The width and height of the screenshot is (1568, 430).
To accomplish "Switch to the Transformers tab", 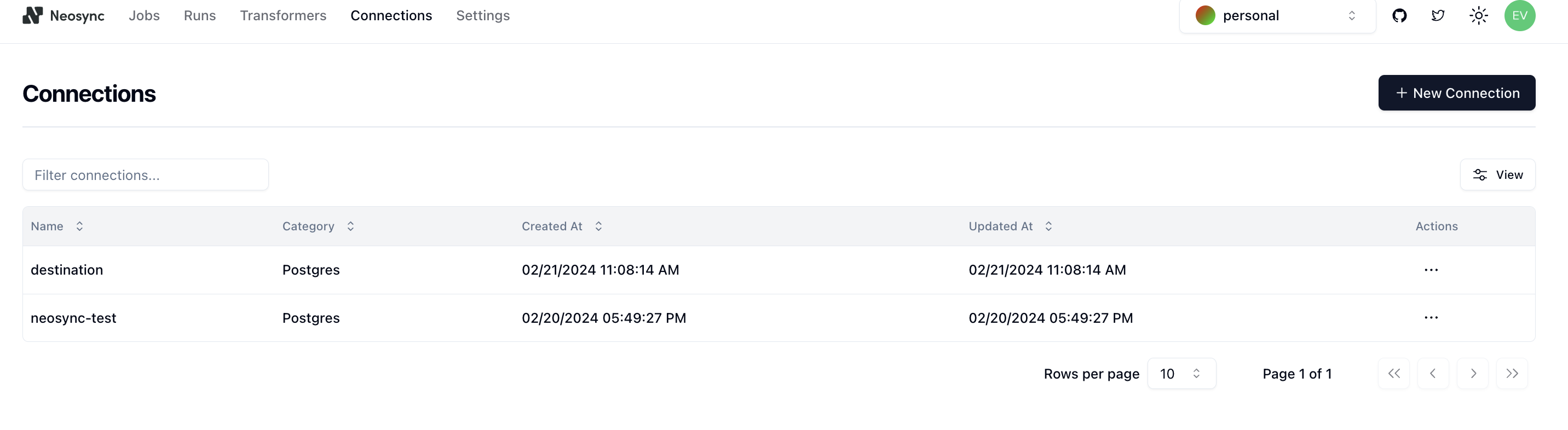I will pos(283,15).
